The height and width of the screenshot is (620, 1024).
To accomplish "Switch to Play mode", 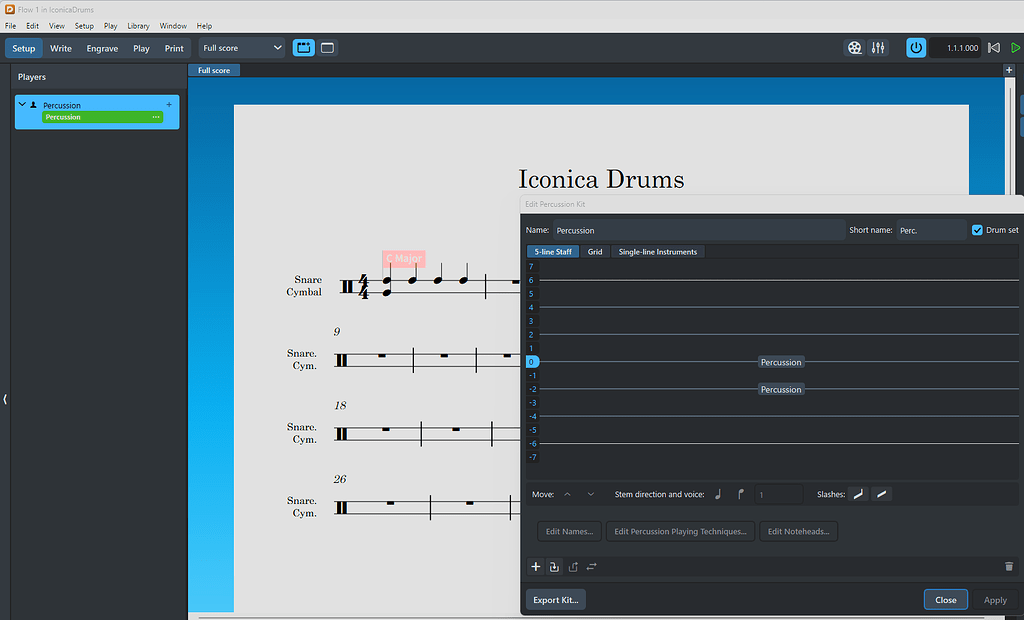I will [141, 48].
